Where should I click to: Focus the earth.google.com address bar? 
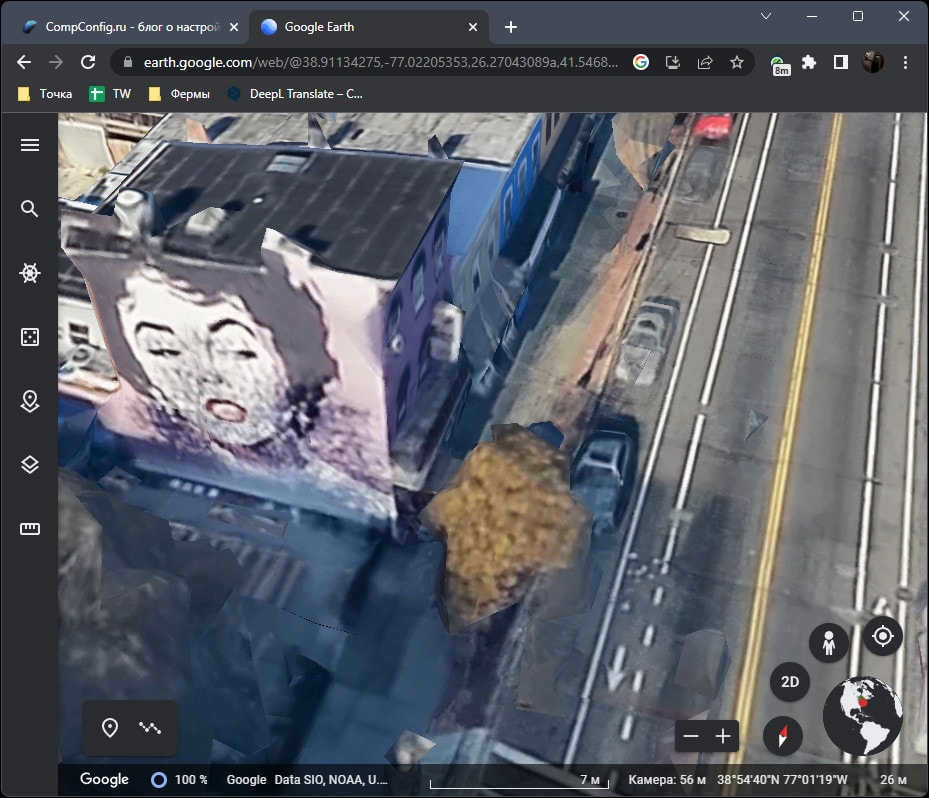(379, 62)
